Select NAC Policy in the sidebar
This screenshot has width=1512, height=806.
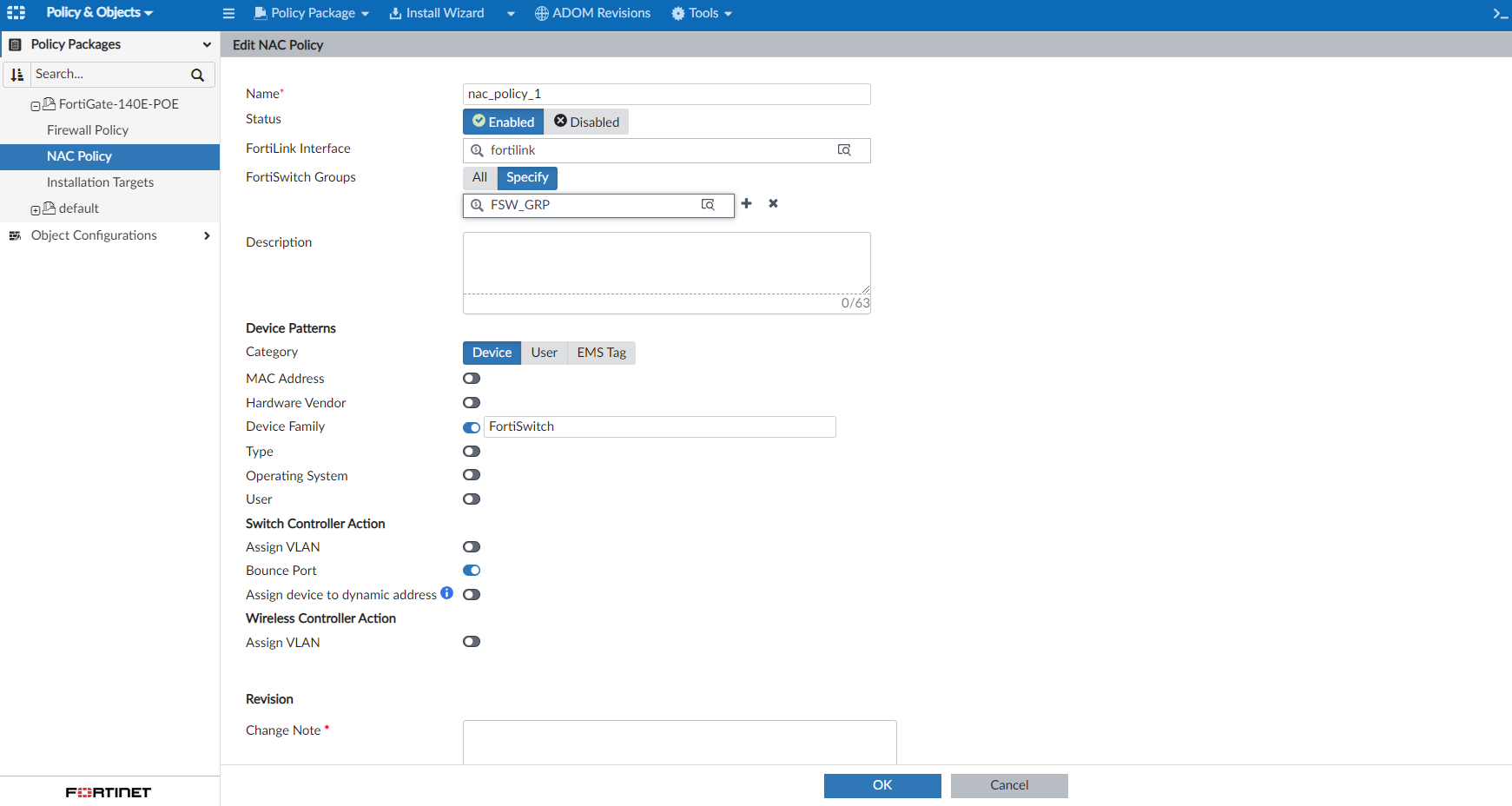pos(109,156)
